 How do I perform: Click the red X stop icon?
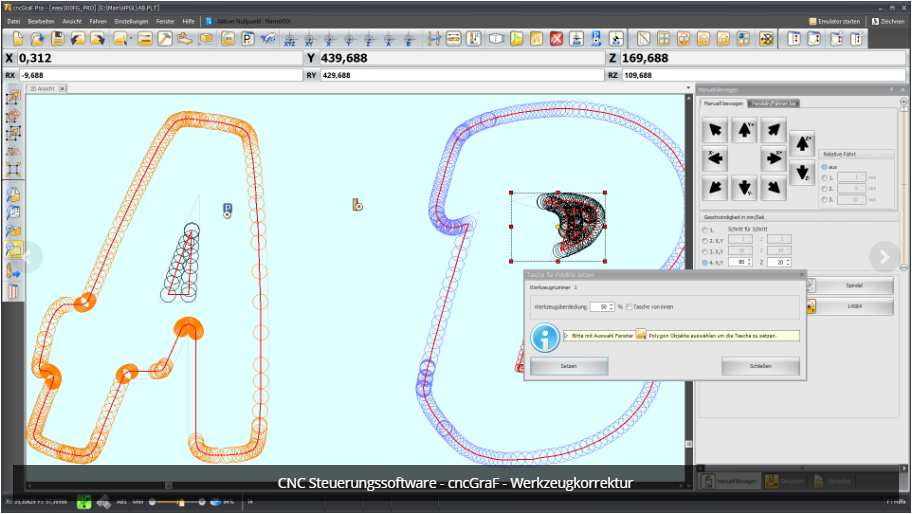coord(557,38)
